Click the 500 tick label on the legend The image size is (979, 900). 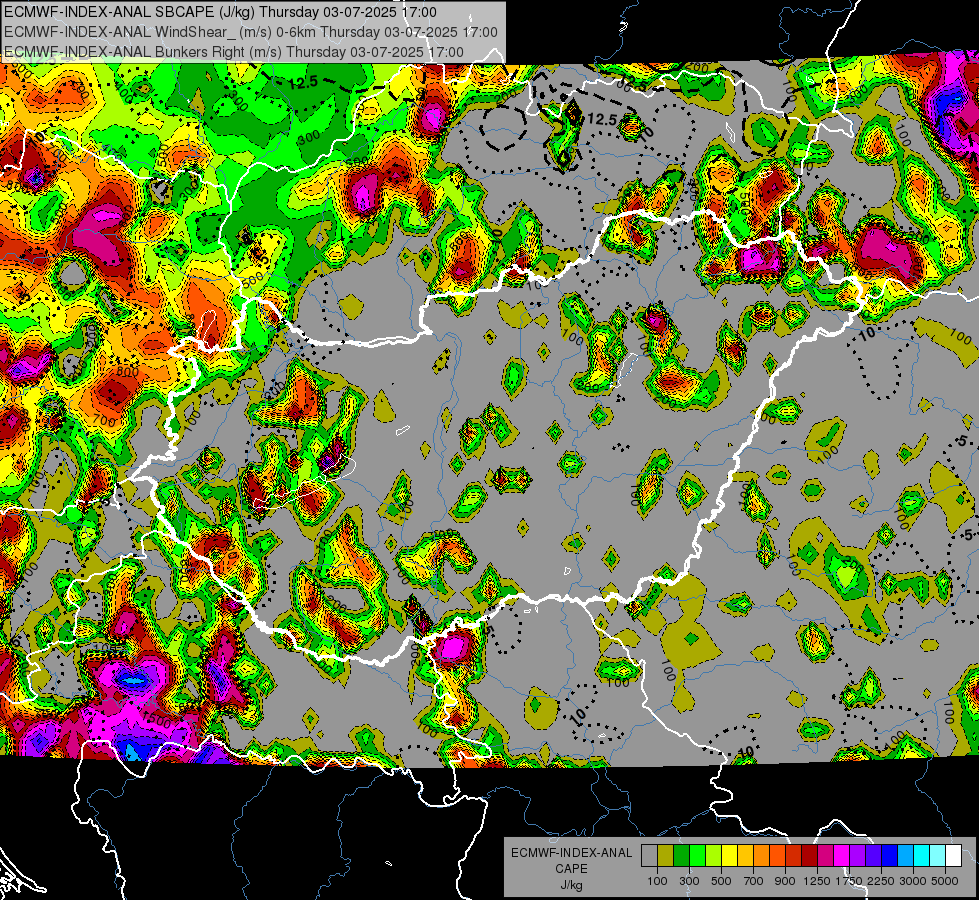pos(721,881)
